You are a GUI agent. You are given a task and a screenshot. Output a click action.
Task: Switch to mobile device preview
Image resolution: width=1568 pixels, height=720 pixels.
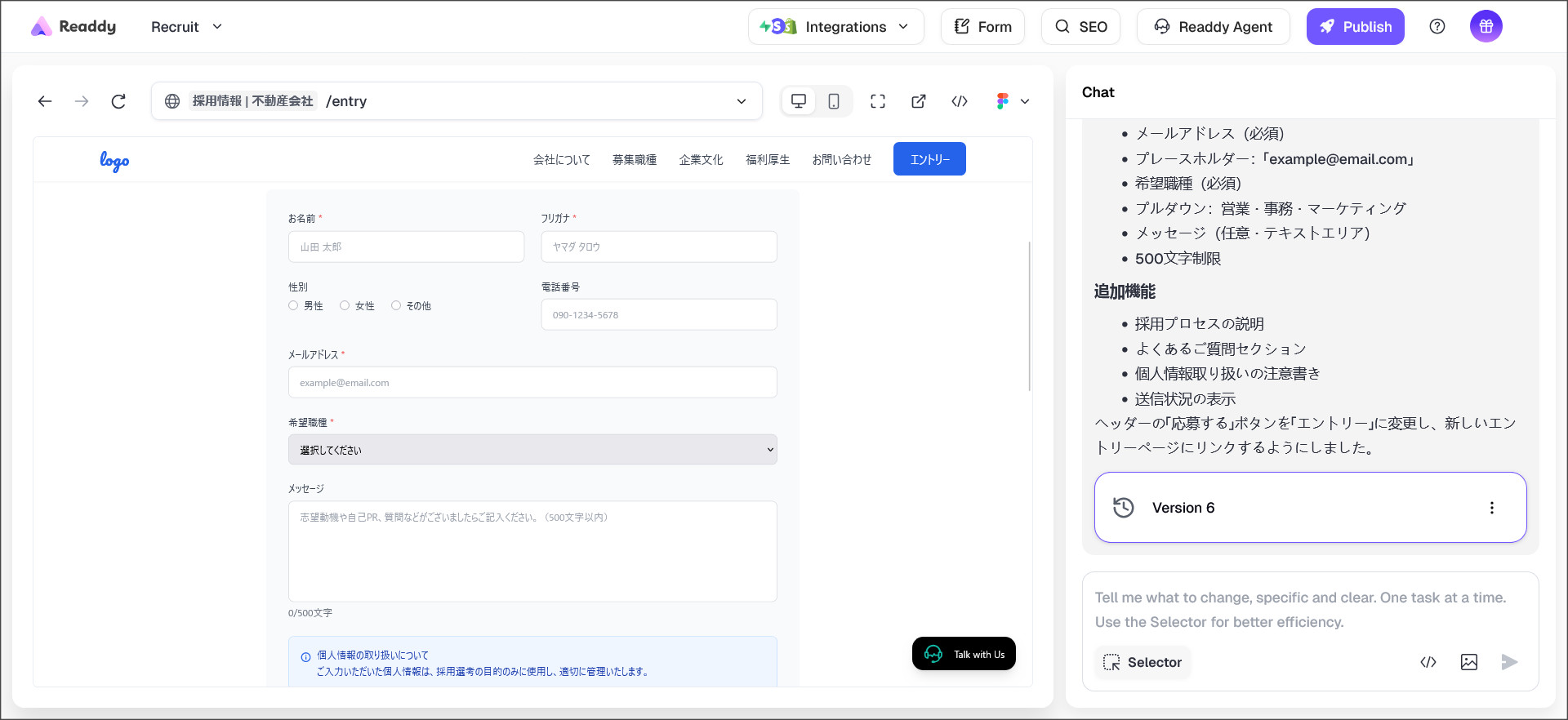point(833,101)
